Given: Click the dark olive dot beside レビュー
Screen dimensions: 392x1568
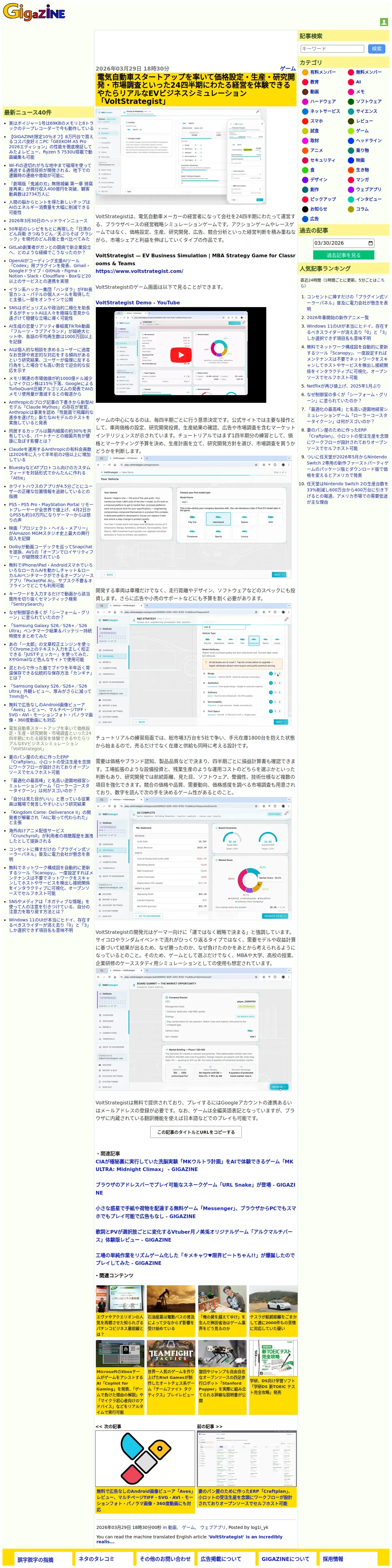Looking at the screenshot, I should (351, 121).
